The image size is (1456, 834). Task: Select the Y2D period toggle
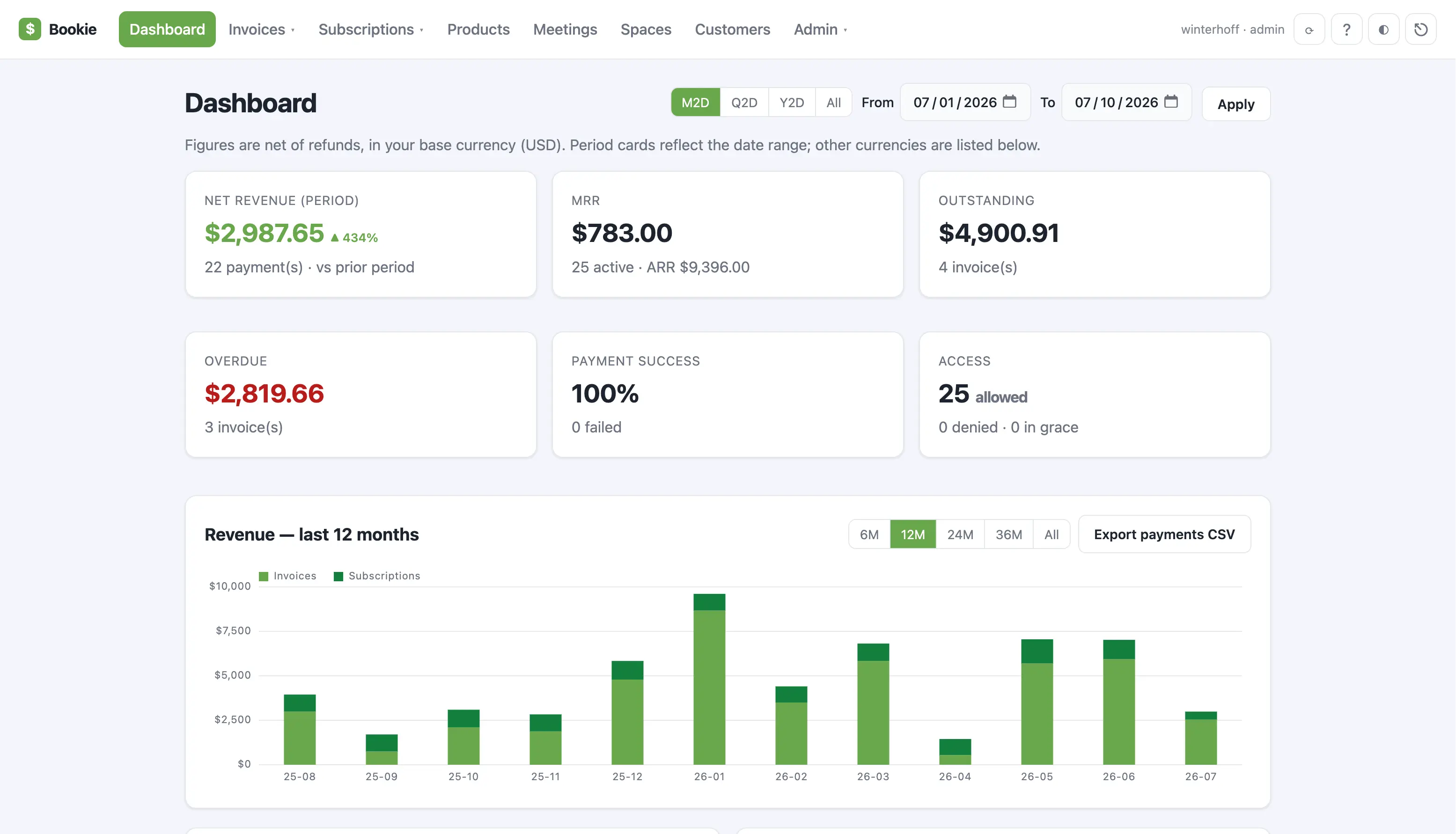point(792,102)
